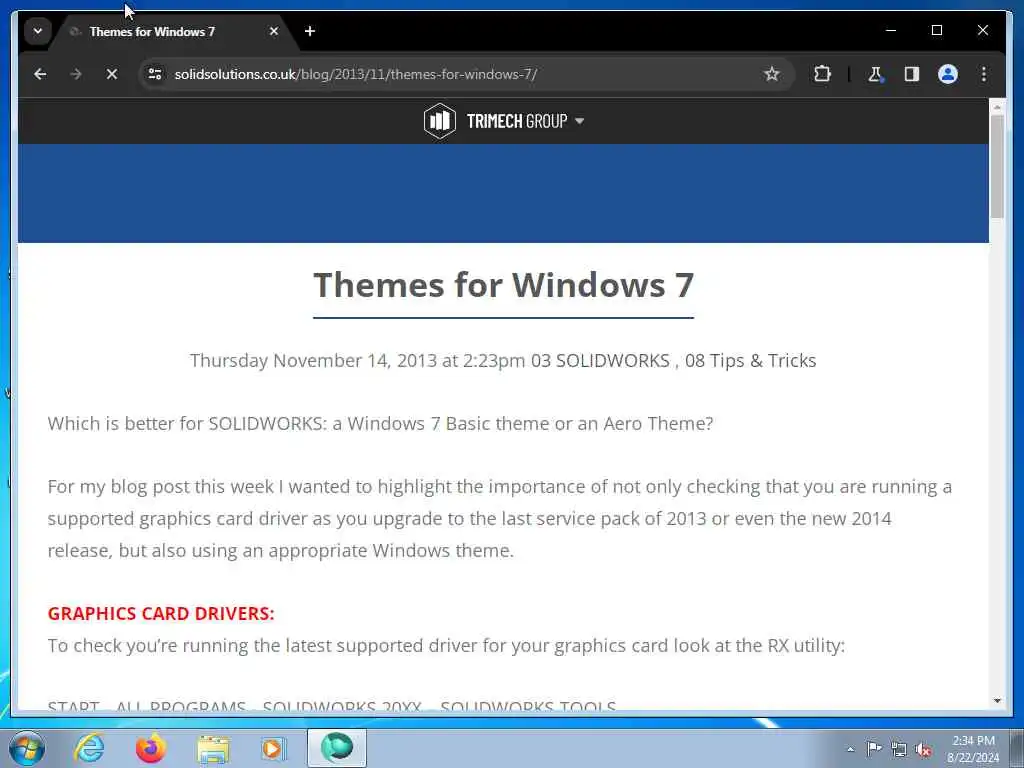Click the scrollbar up arrow
The image size is (1024, 768).
pos(997,106)
